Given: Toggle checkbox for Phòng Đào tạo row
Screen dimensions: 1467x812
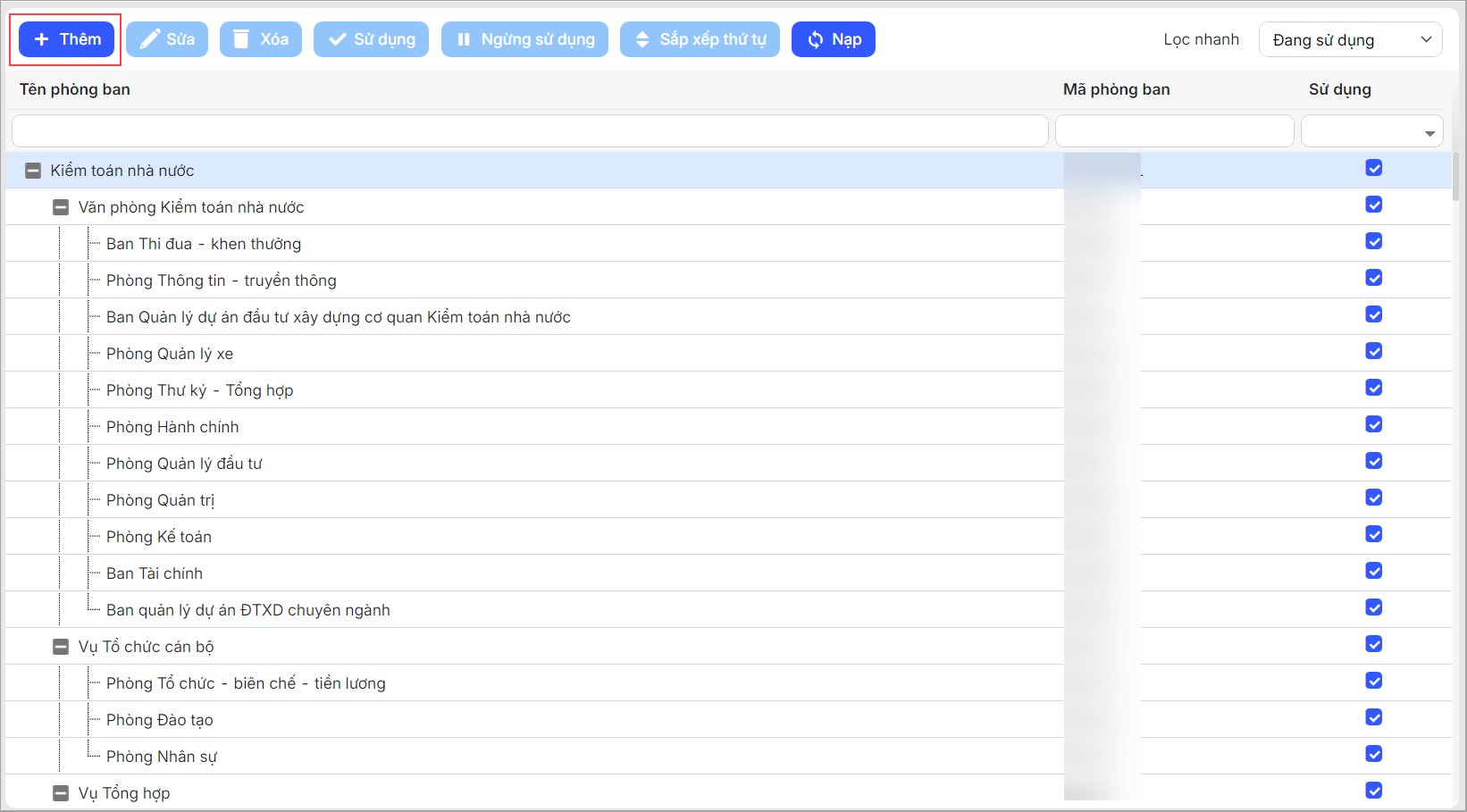Looking at the screenshot, I should click(x=1373, y=717).
